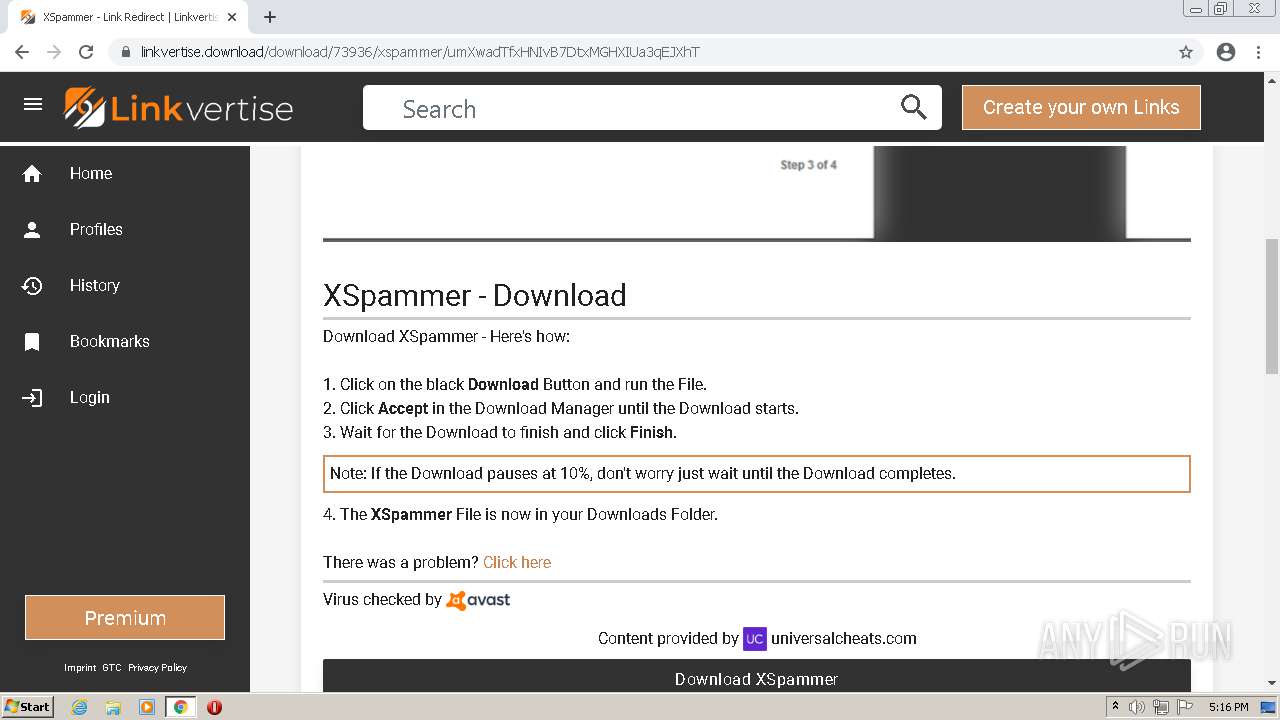Click the Bookmarks icon in the sidebar
The height and width of the screenshot is (720, 1280).
[32, 342]
